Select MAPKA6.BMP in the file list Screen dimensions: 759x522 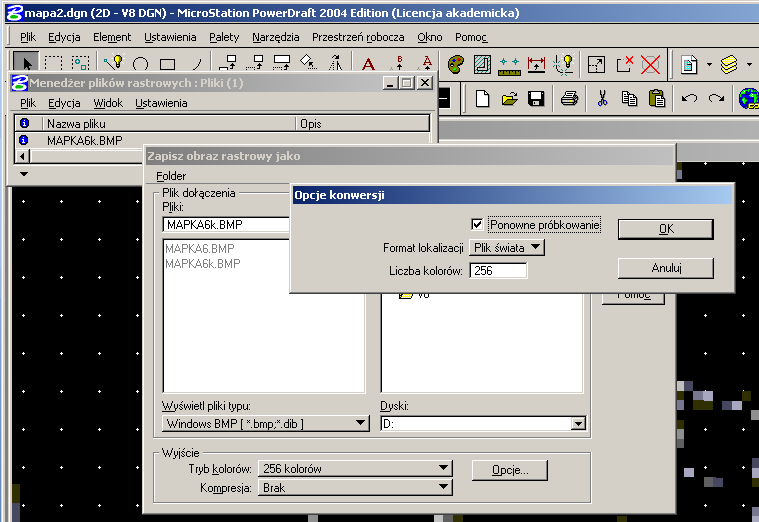199,248
